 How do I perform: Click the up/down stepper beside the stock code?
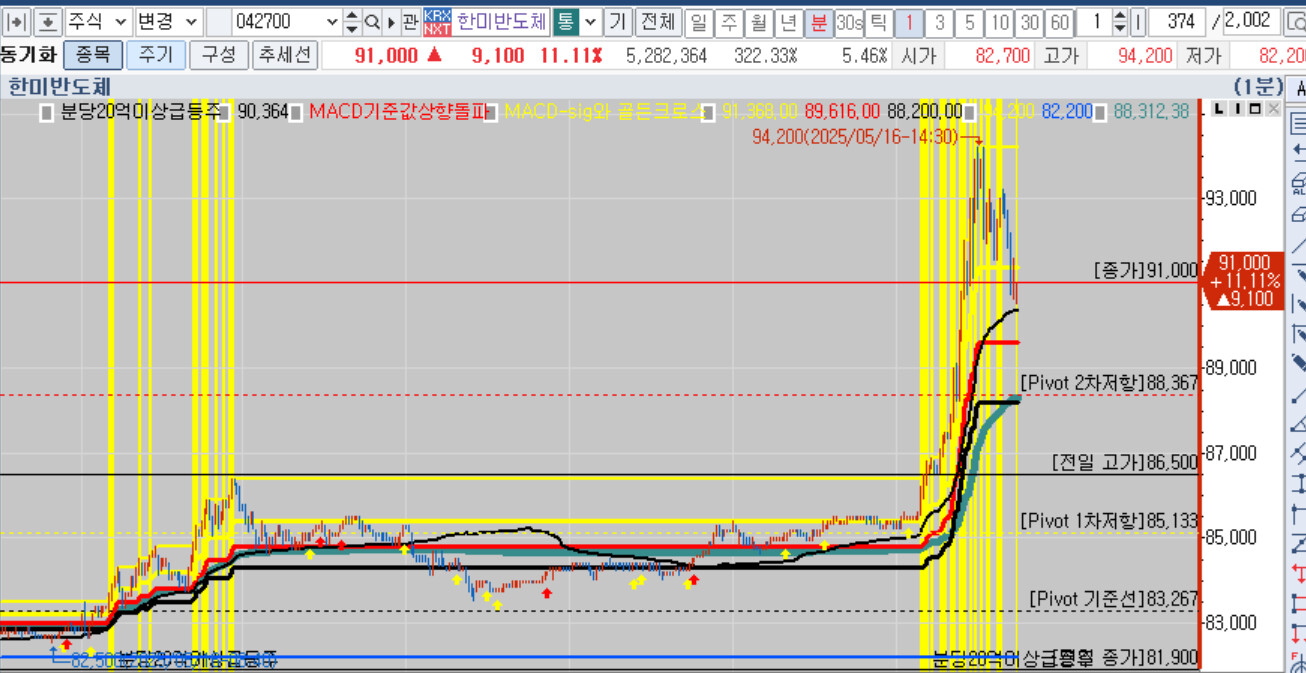(351, 21)
